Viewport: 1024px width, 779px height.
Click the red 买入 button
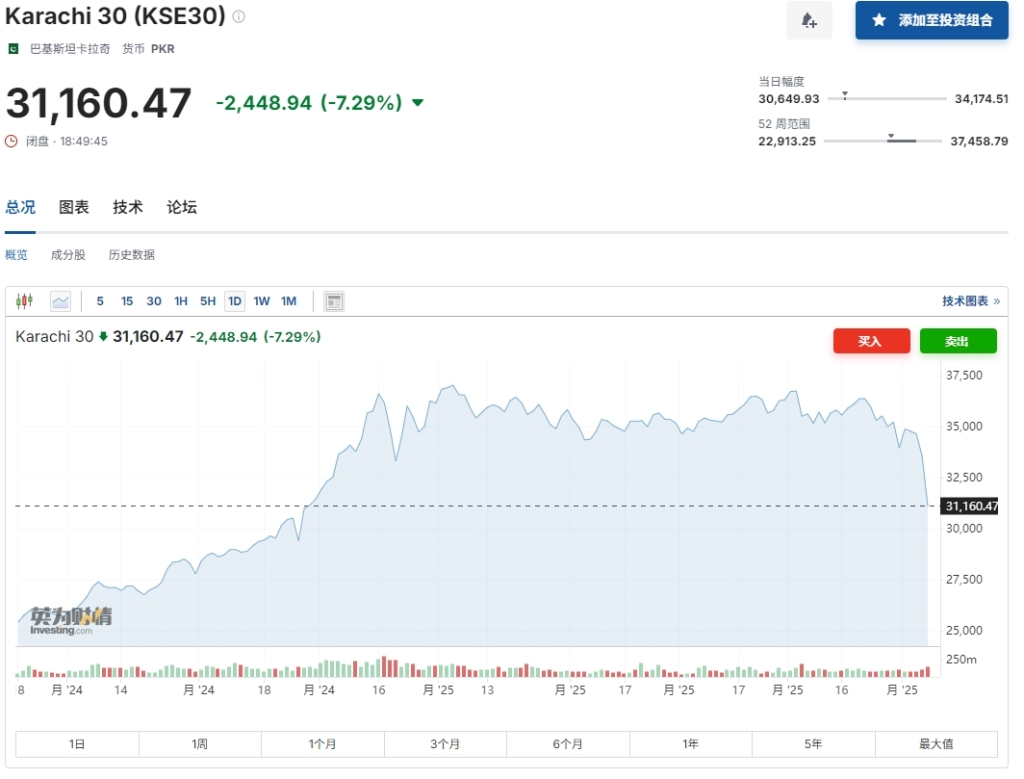pyautogui.click(x=871, y=341)
